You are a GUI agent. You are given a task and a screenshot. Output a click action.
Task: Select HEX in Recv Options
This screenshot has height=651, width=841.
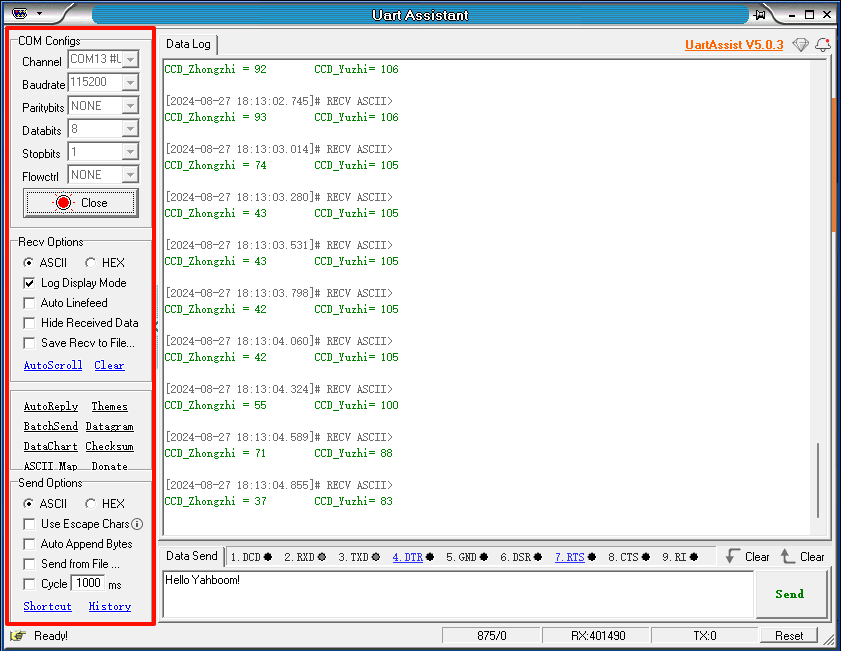[91, 263]
